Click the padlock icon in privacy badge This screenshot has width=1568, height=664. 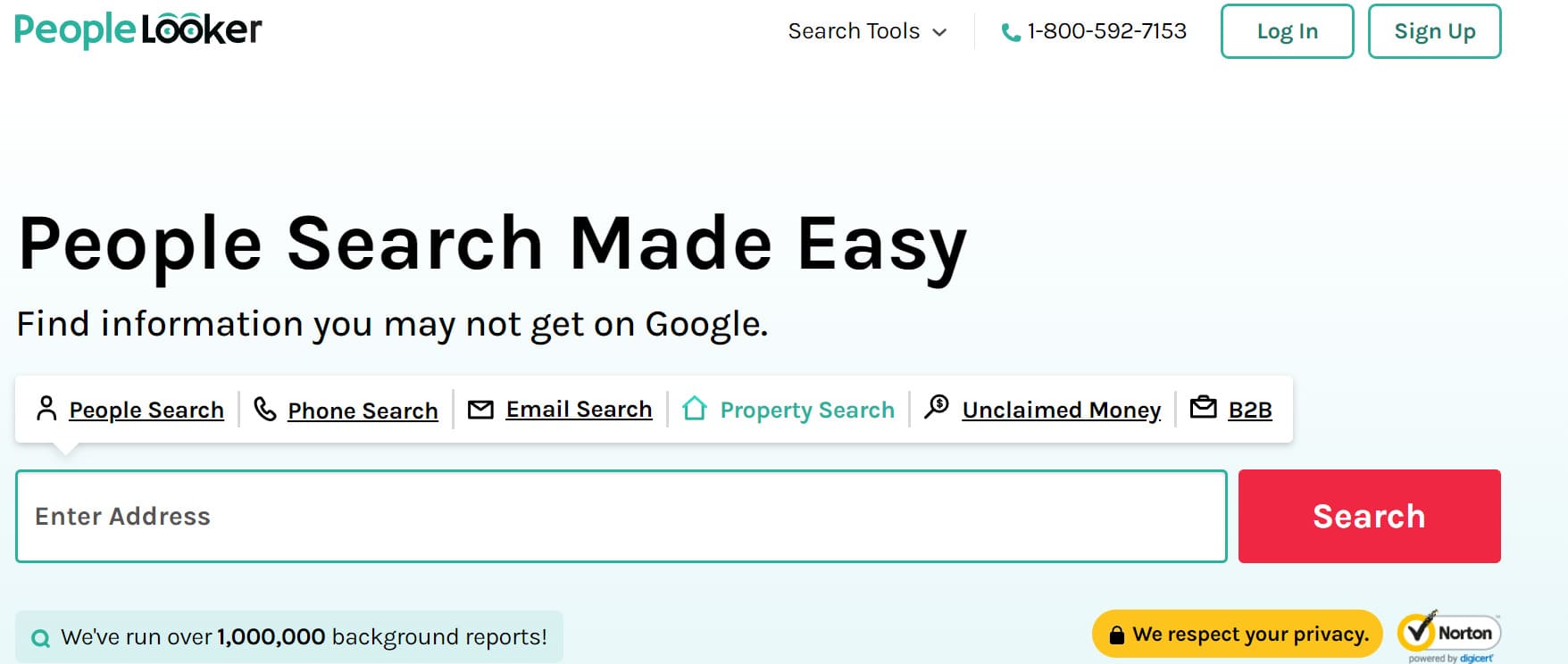click(x=1116, y=635)
